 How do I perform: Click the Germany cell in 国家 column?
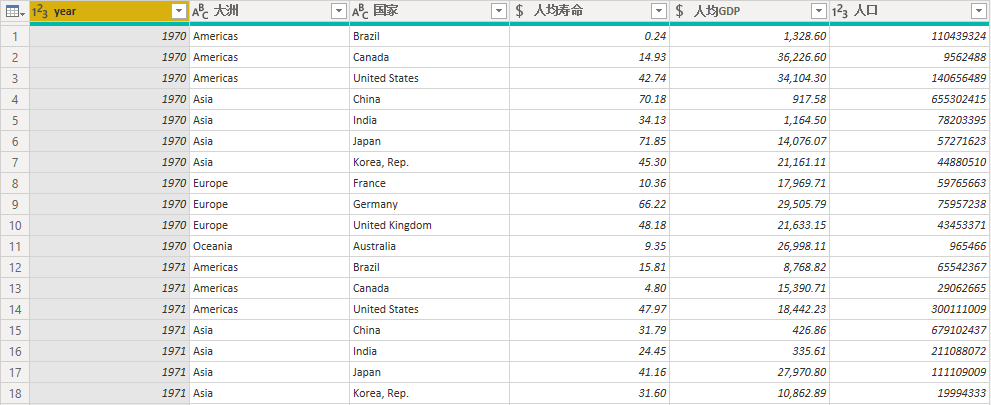[x=375, y=204]
